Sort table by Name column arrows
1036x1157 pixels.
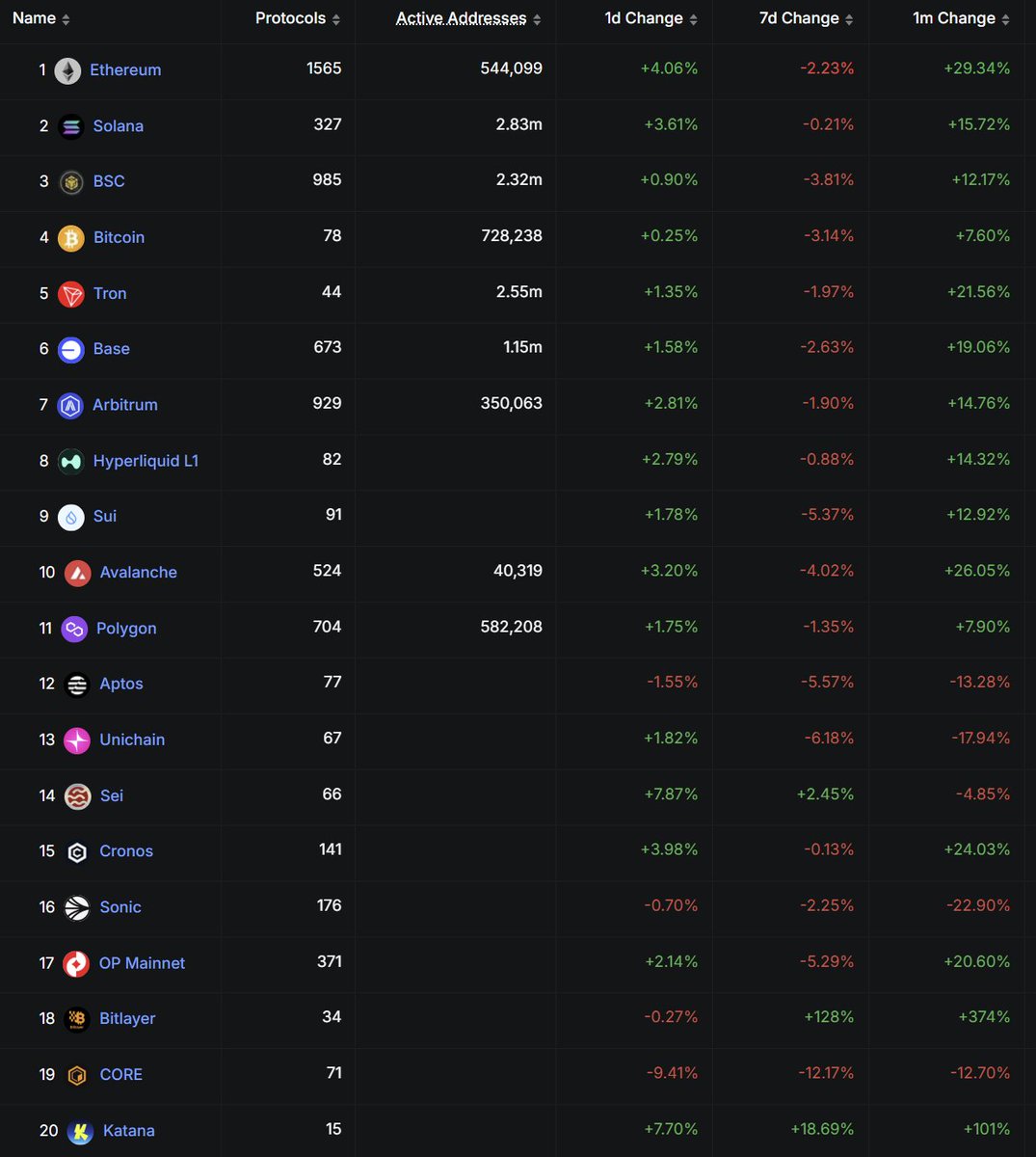pyautogui.click(x=66, y=19)
